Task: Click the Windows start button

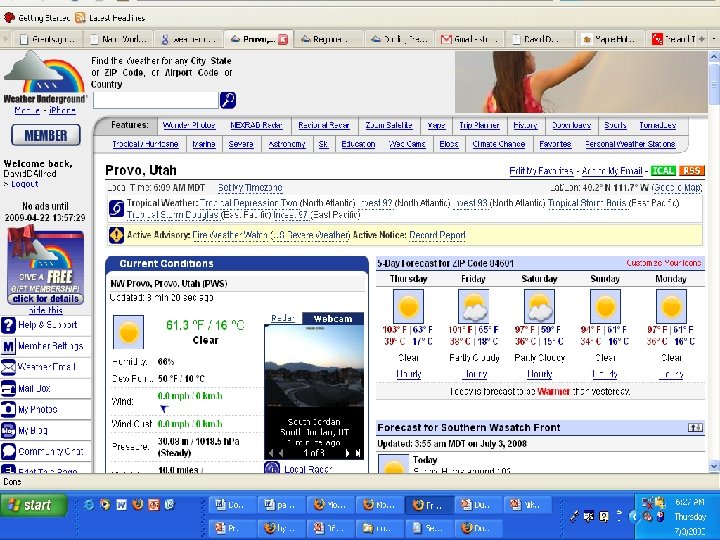Action: coord(34,506)
